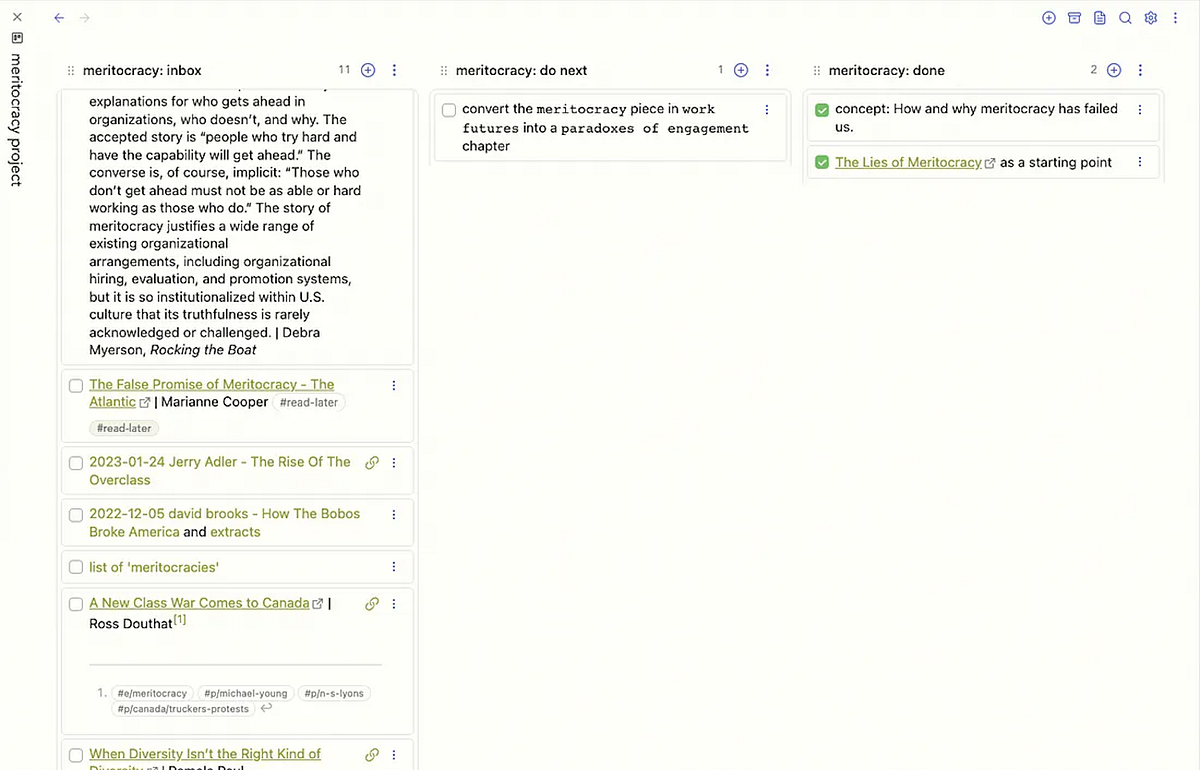Check the david brooks Bobos card

[76, 515]
